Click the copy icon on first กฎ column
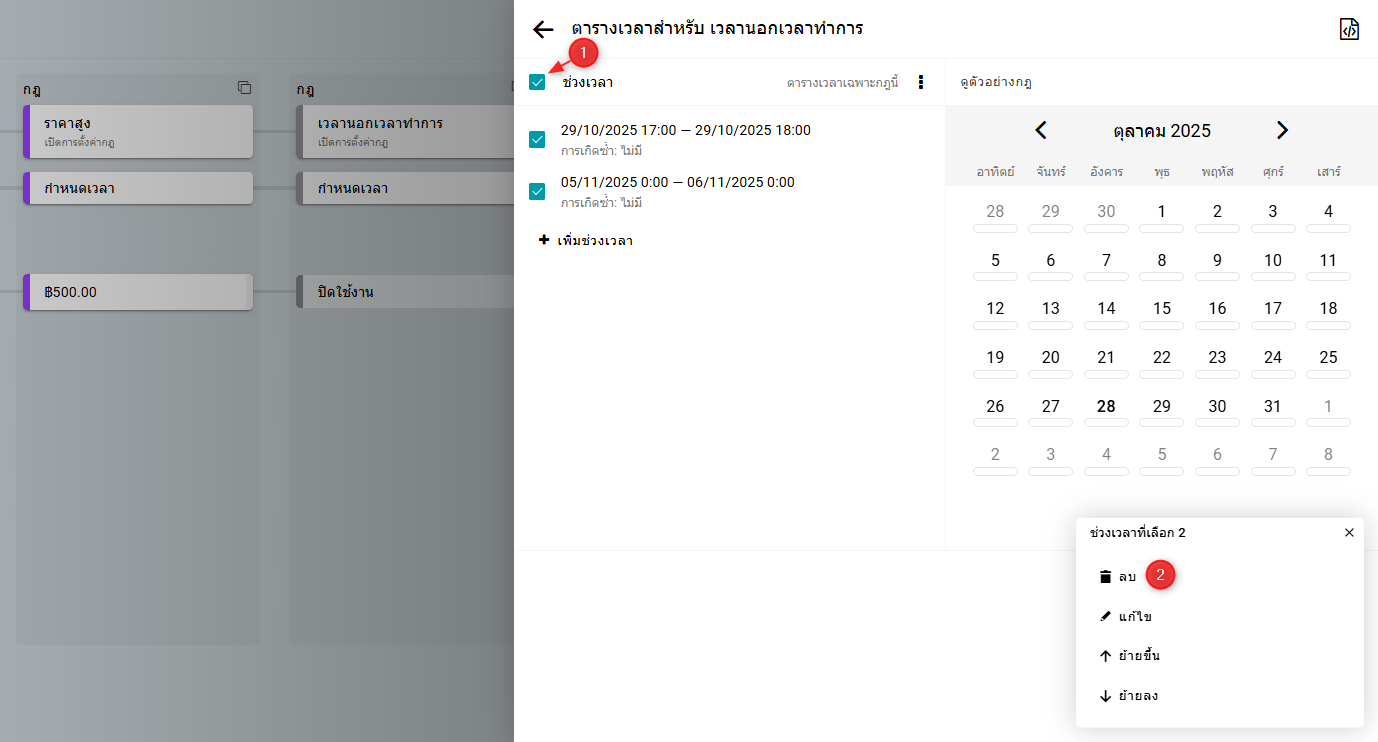Screen dimensions: 1378x742 (244, 88)
